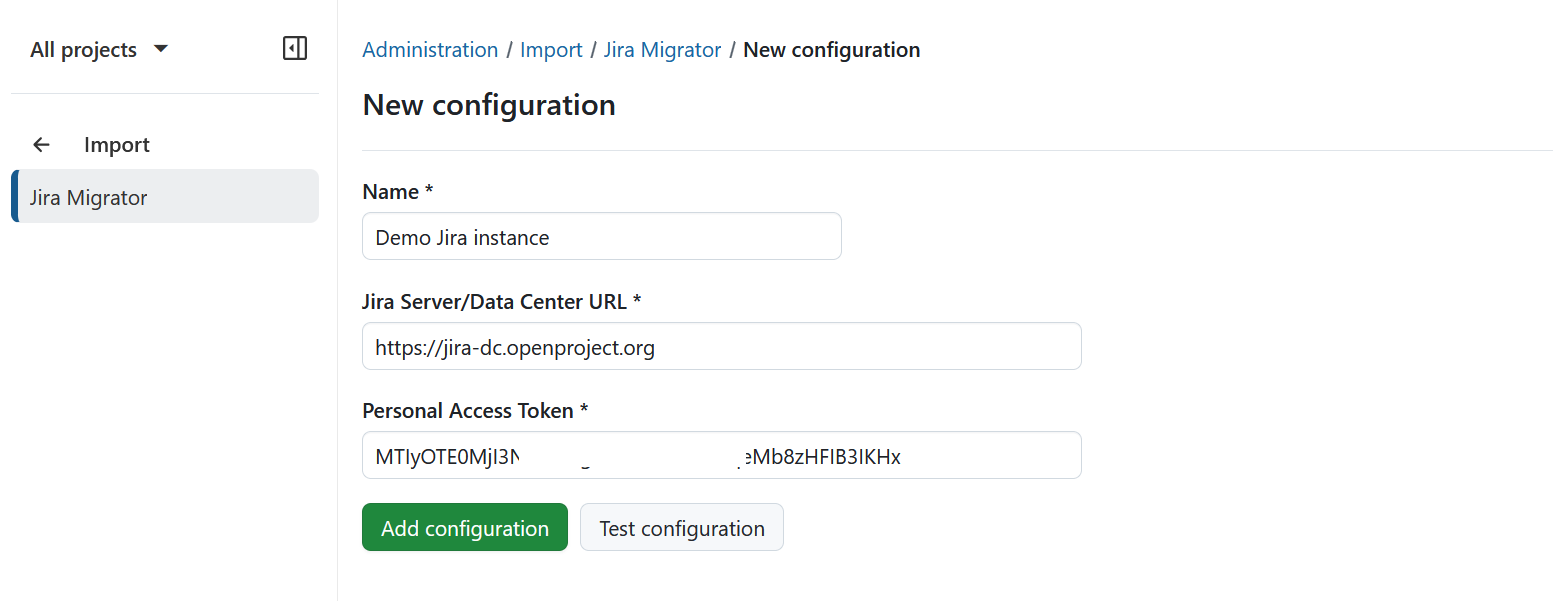The width and height of the screenshot is (1553, 601).
Task: Go back using the arrow beside Import
Action: (x=41, y=145)
